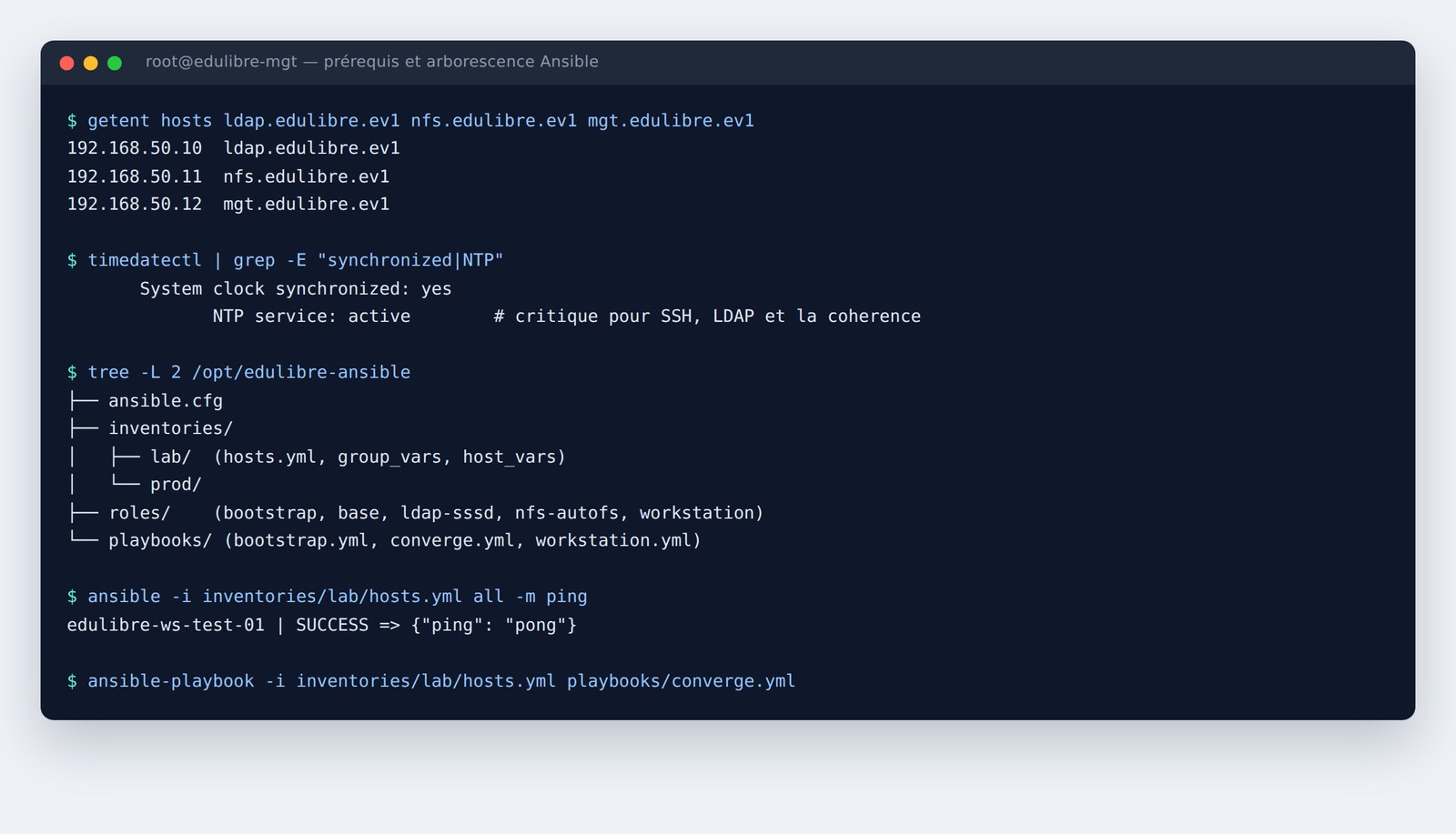Viewport: 1456px width, 834px height.
Task: Select the "ansible.cfg" tree entry
Action: point(166,401)
